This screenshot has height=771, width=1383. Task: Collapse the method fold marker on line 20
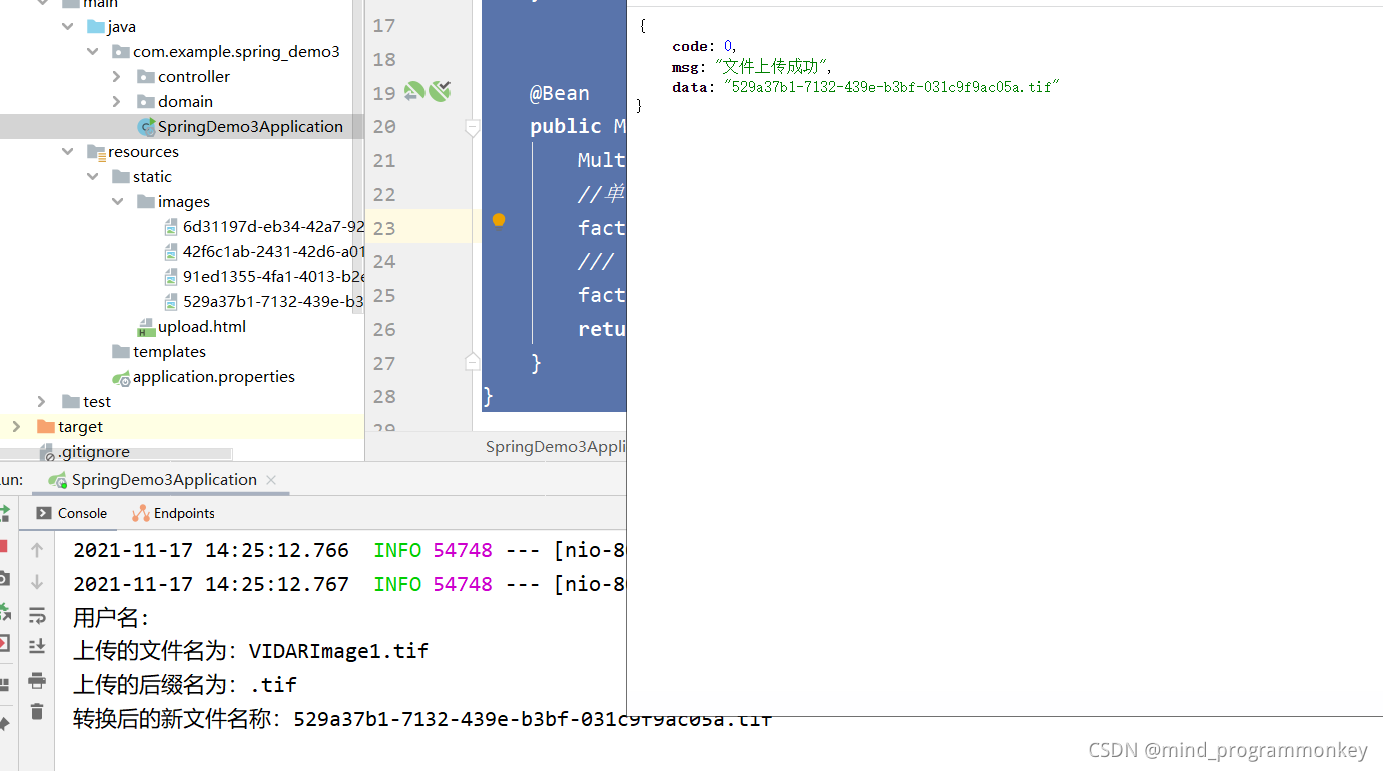click(x=473, y=127)
